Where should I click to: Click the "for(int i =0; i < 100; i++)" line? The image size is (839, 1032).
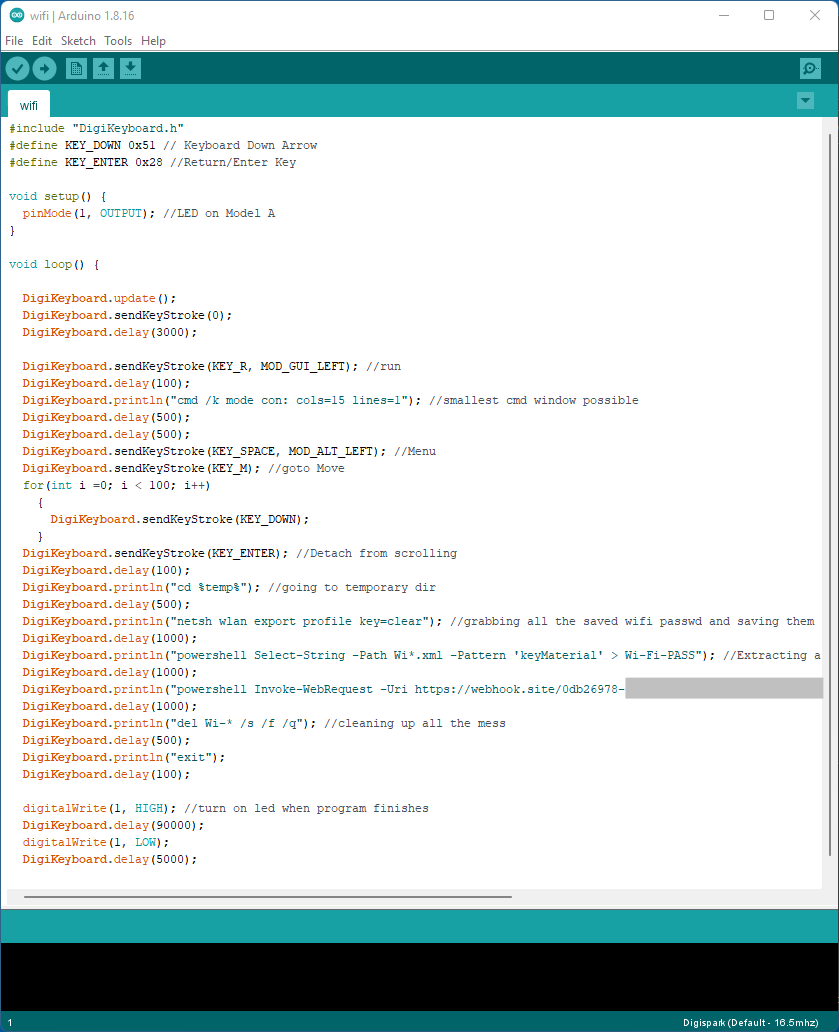tap(116, 486)
